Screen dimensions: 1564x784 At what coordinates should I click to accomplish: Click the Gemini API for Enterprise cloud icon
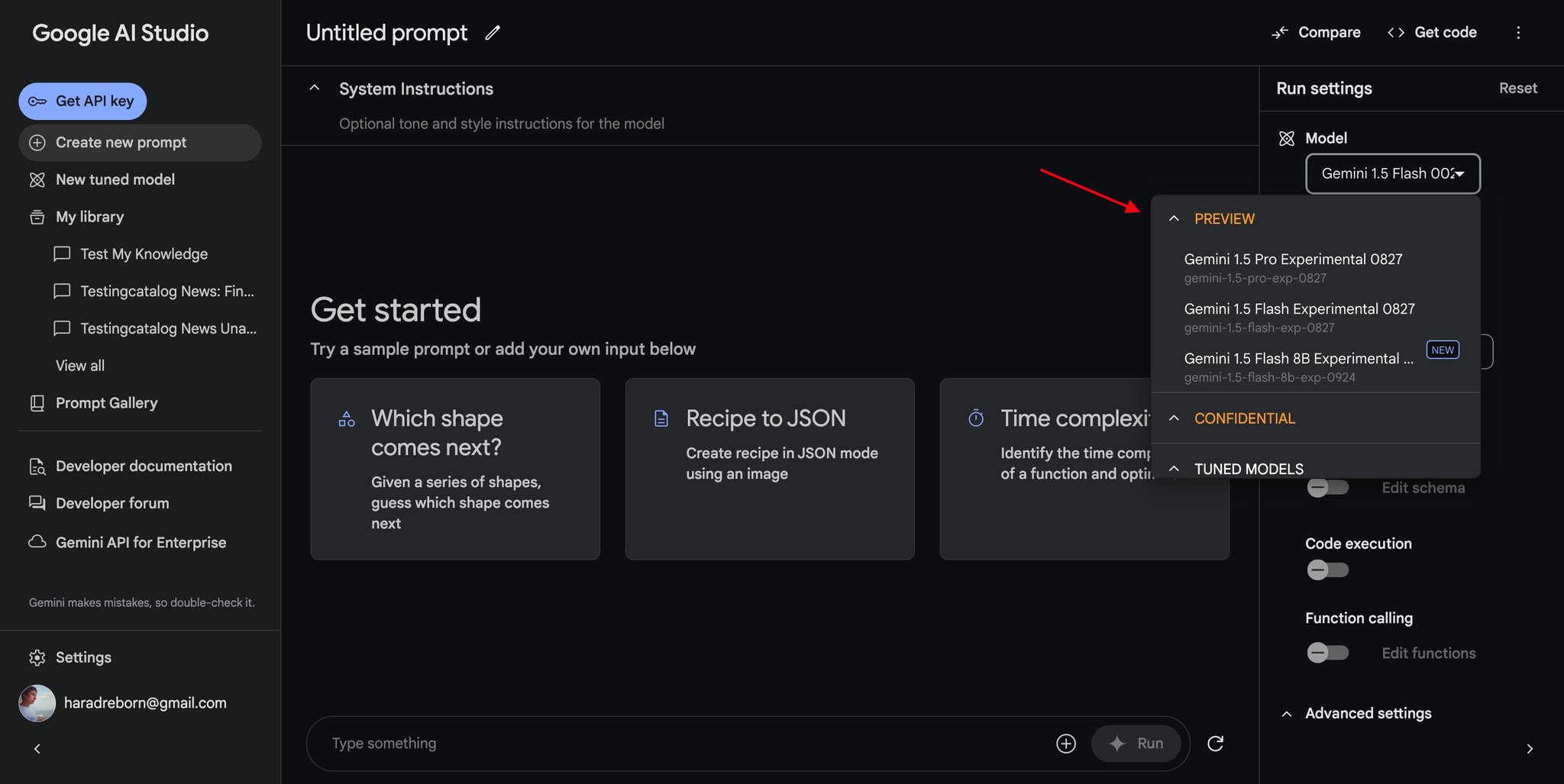tap(37, 542)
